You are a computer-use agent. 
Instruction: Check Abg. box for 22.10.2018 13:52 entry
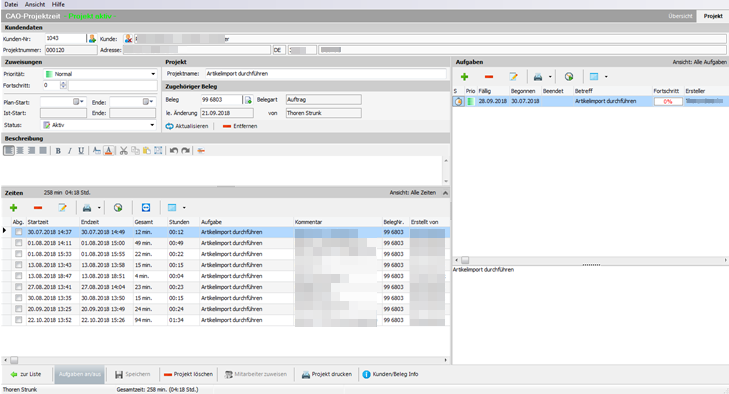tap(18, 320)
